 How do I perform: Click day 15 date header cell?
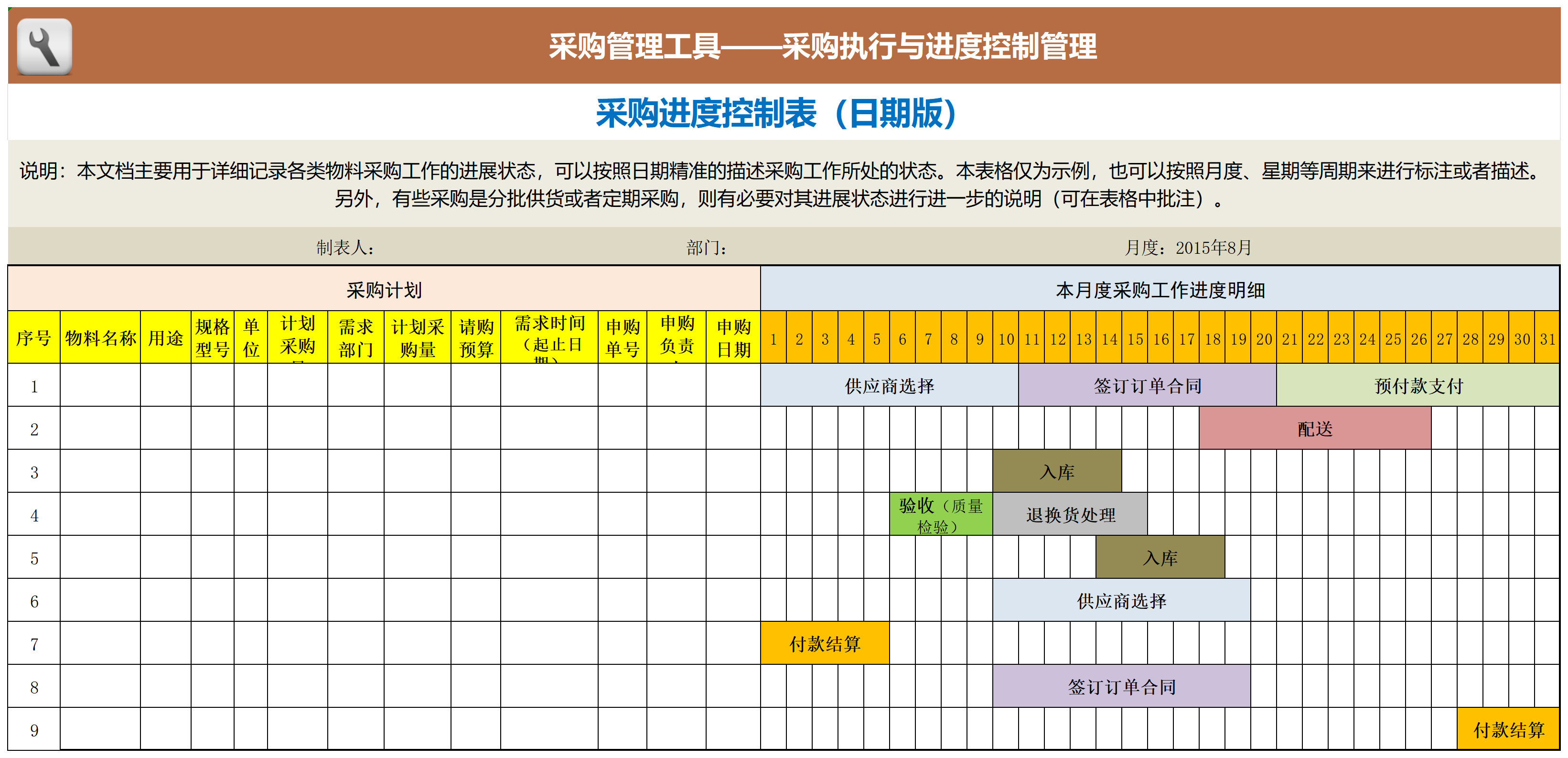1135,338
